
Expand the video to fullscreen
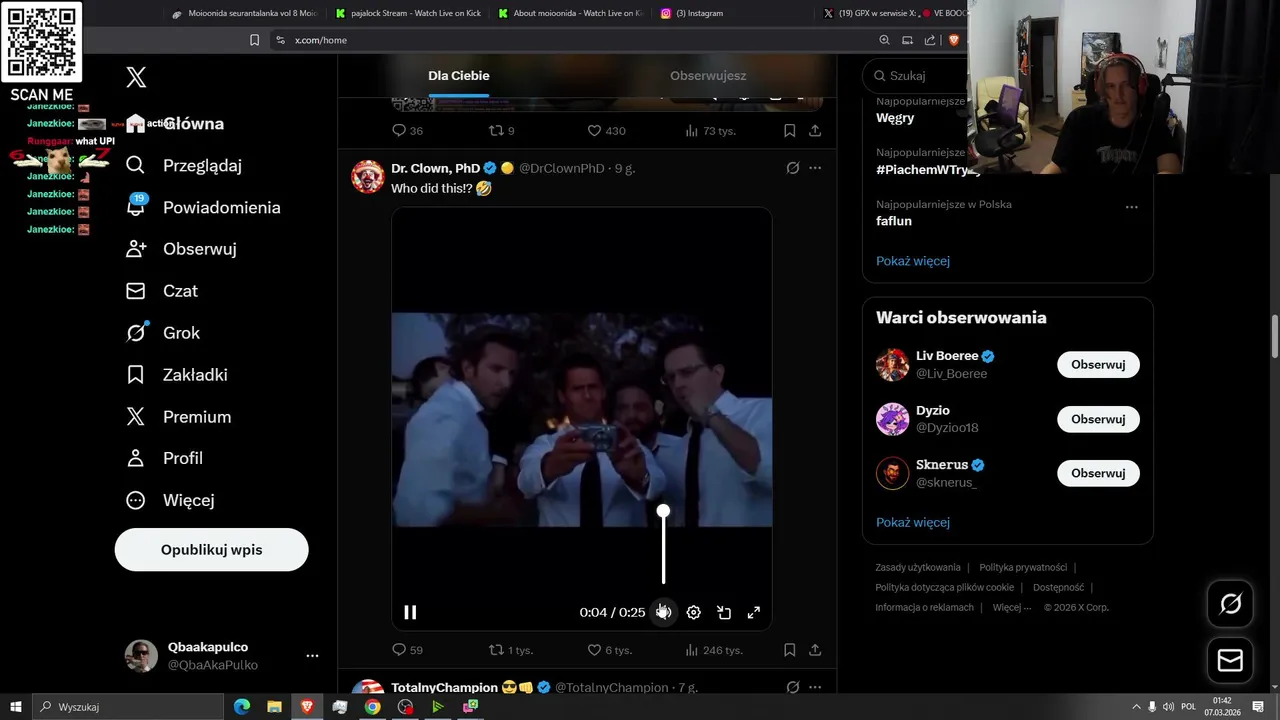754,612
